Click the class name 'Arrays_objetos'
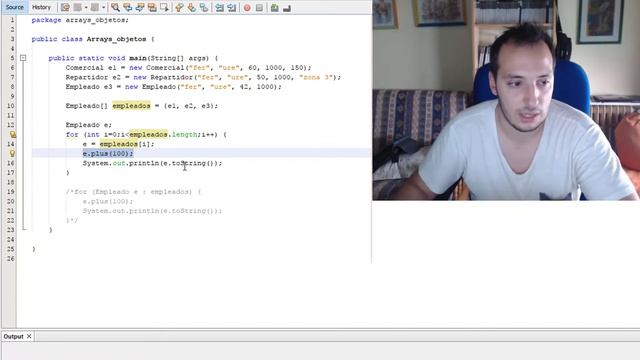Screen dimensions: 640x360 point(116,39)
